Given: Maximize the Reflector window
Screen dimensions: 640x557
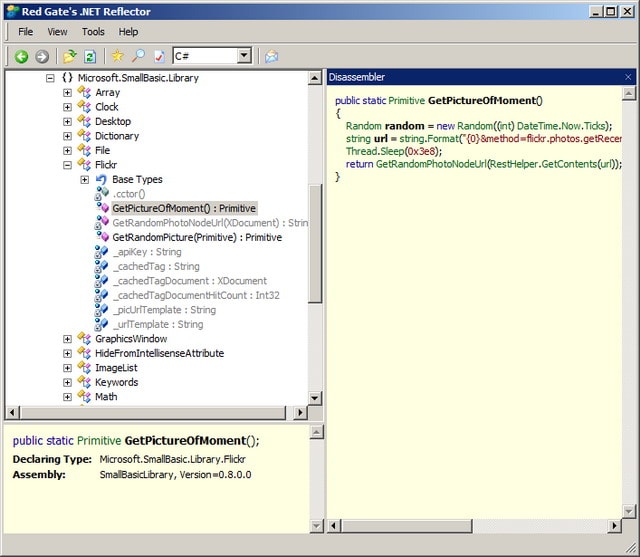Looking at the screenshot, I should (x=611, y=11).
